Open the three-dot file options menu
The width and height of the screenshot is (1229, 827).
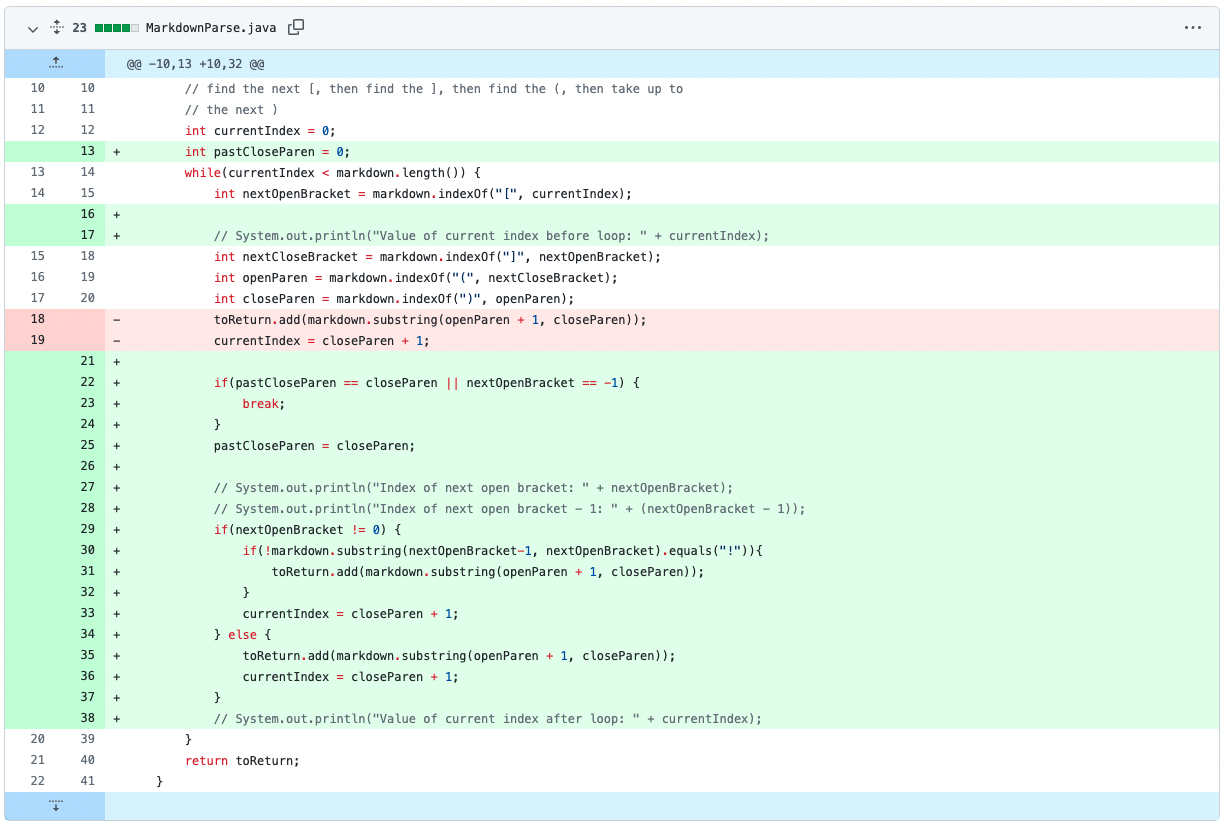tap(1192, 28)
